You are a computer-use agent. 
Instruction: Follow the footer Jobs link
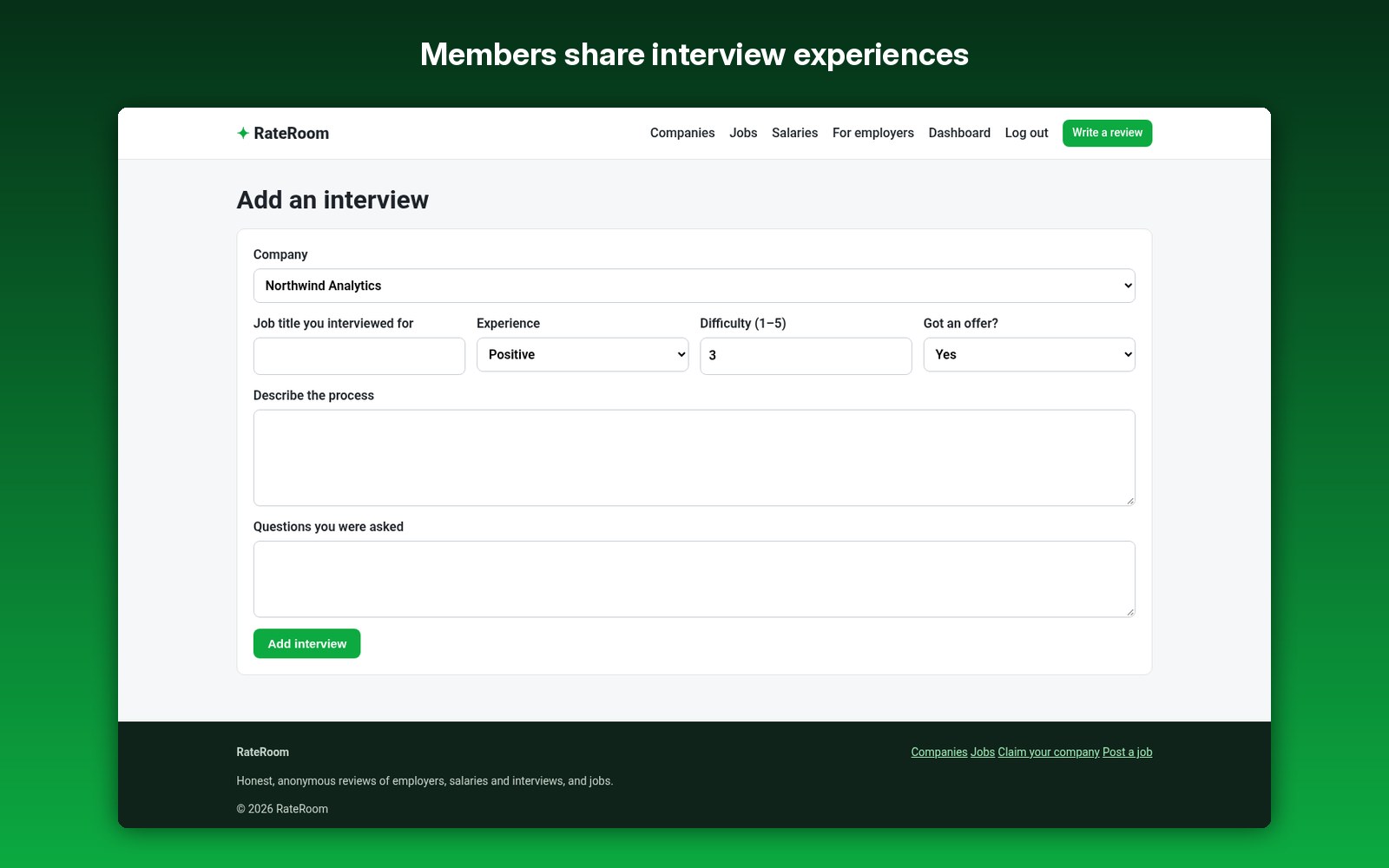point(982,752)
